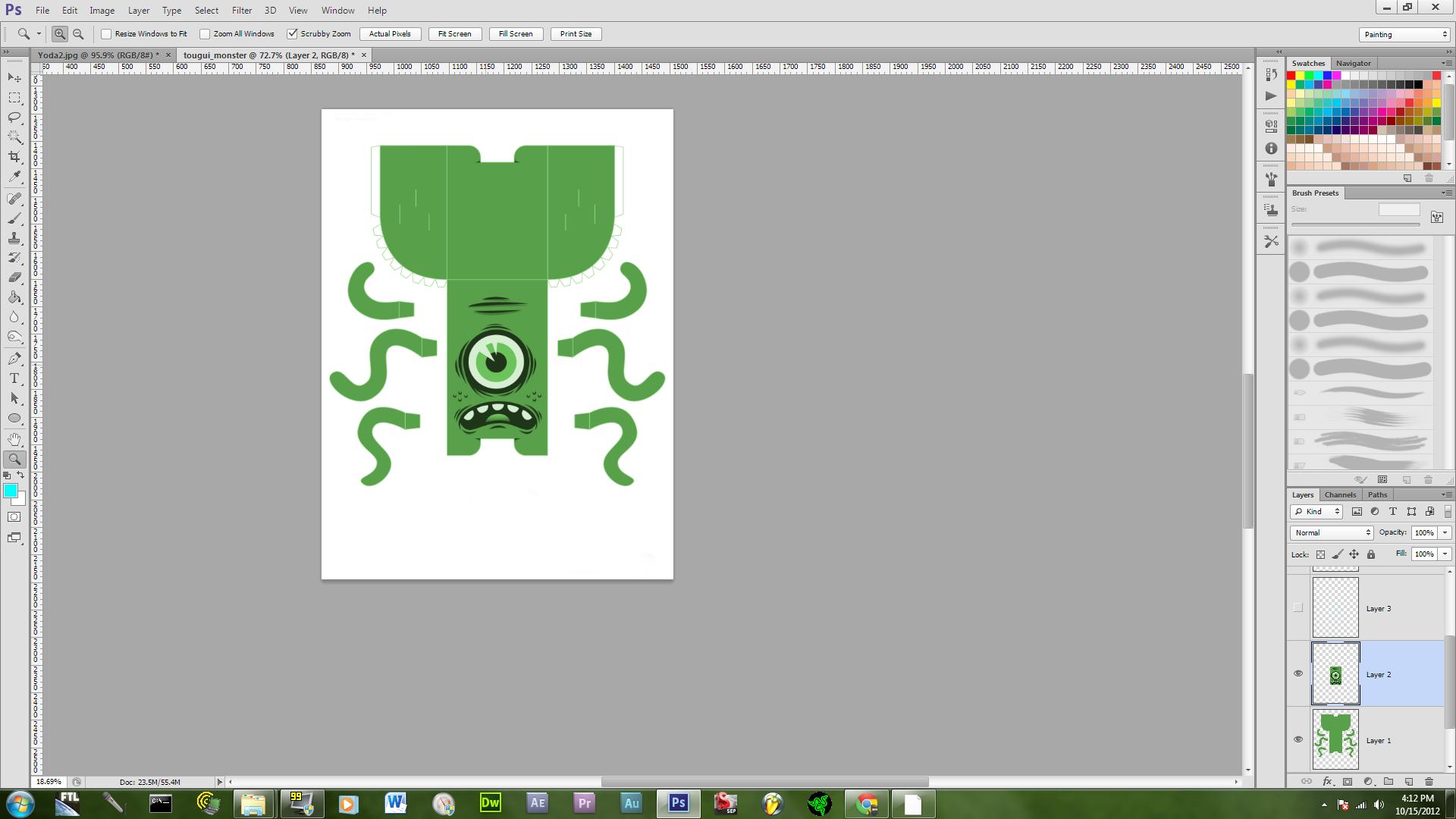Image resolution: width=1456 pixels, height=819 pixels.
Task: Switch to the Paths tab
Action: pos(1377,494)
